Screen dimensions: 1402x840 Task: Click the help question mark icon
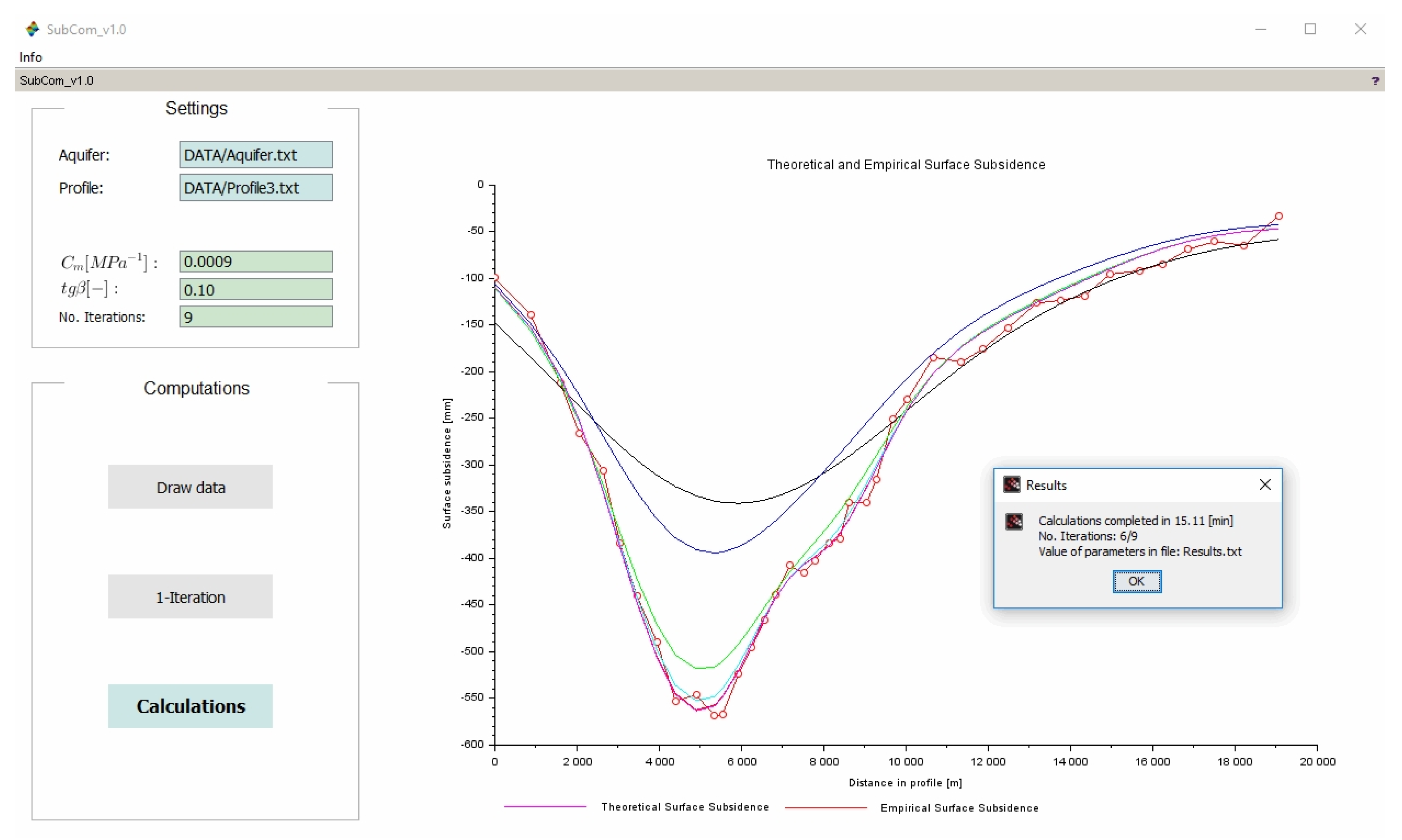tap(1375, 80)
